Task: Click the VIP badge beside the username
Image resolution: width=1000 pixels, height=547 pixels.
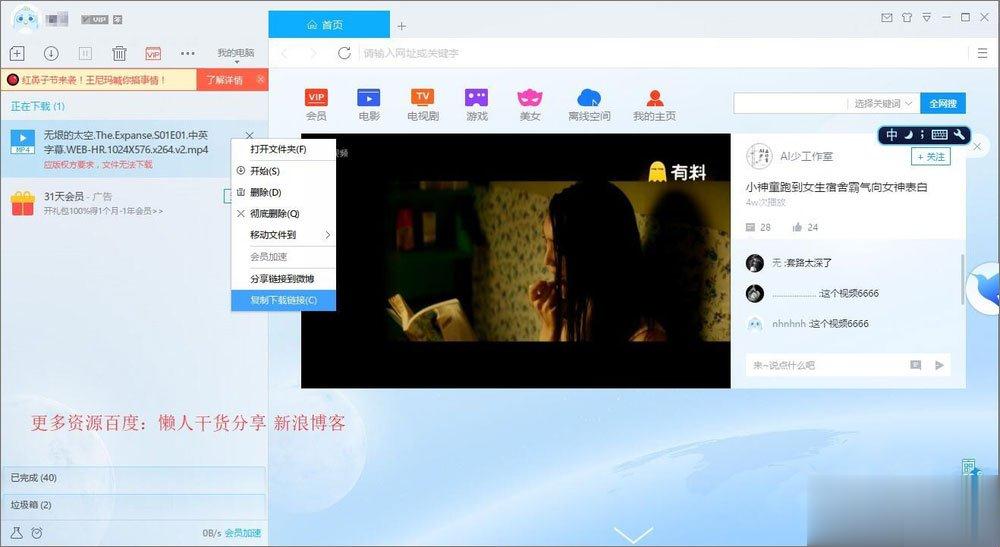Action: point(94,20)
